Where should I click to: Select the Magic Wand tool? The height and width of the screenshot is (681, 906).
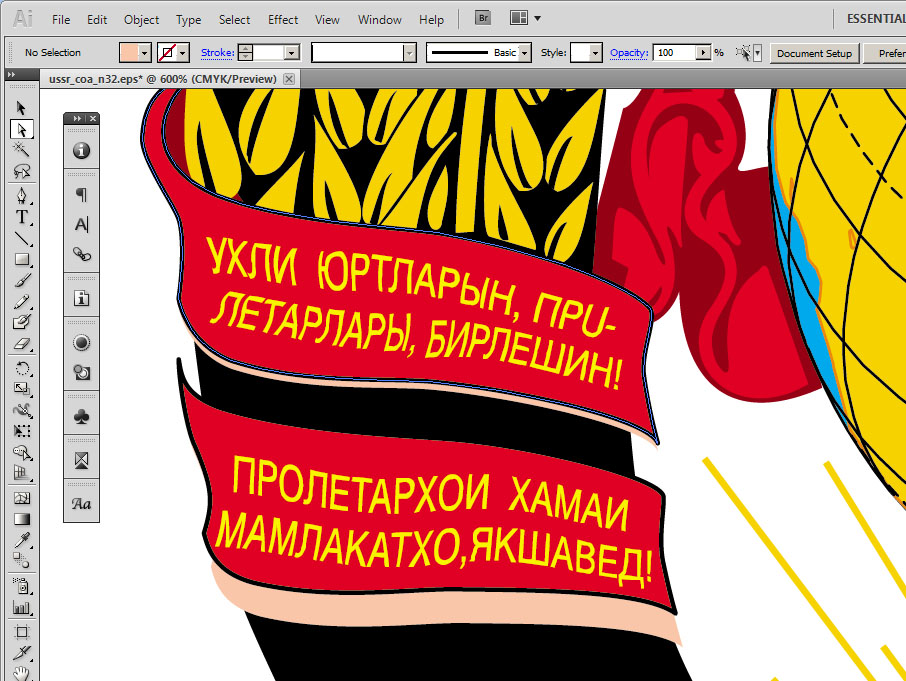(x=21, y=150)
